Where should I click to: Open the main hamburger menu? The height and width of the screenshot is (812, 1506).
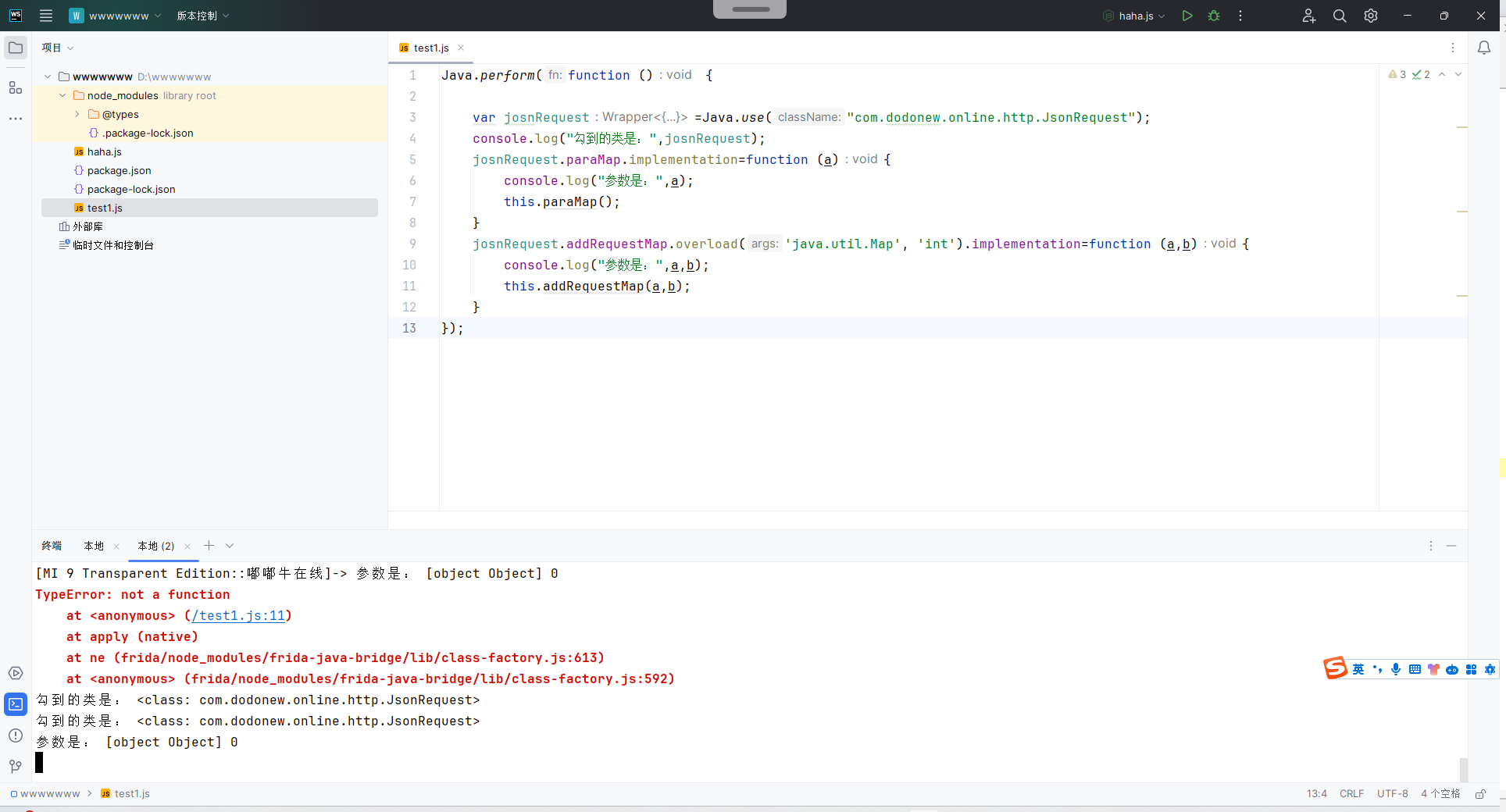pyautogui.click(x=46, y=16)
